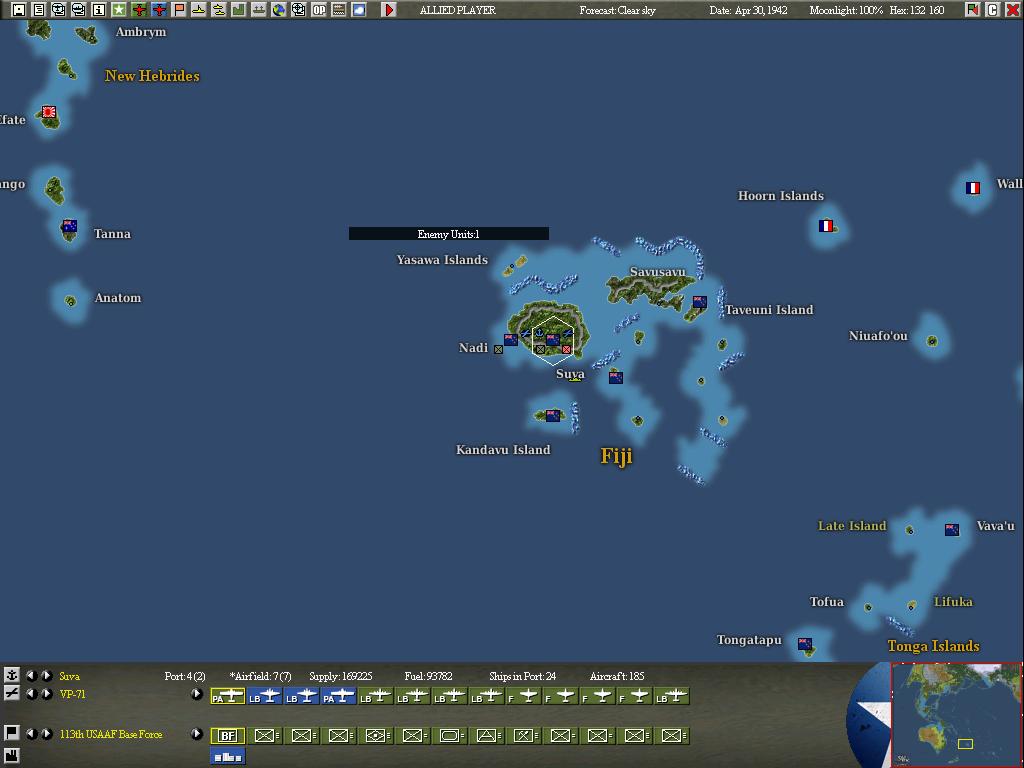Select the ground unit icon with circle-dot symbol
1024x768 pixels.
tap(376, 736)
